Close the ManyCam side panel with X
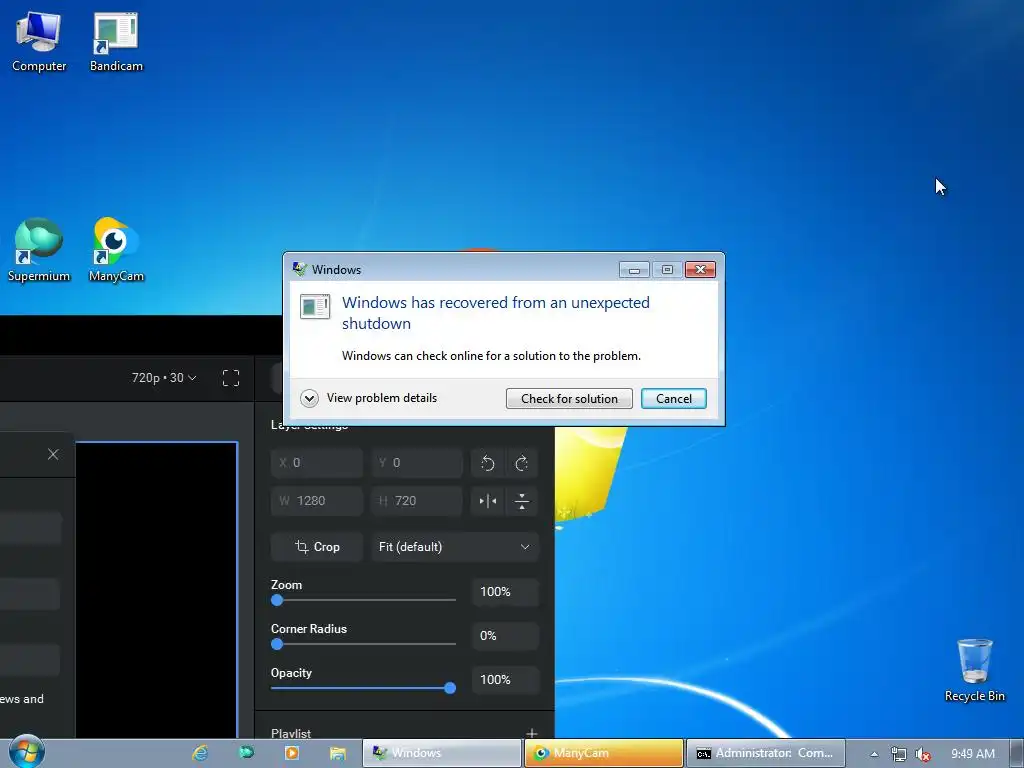Image resolution: width=1024 pixels, height=768 pixels. [53, 455]
